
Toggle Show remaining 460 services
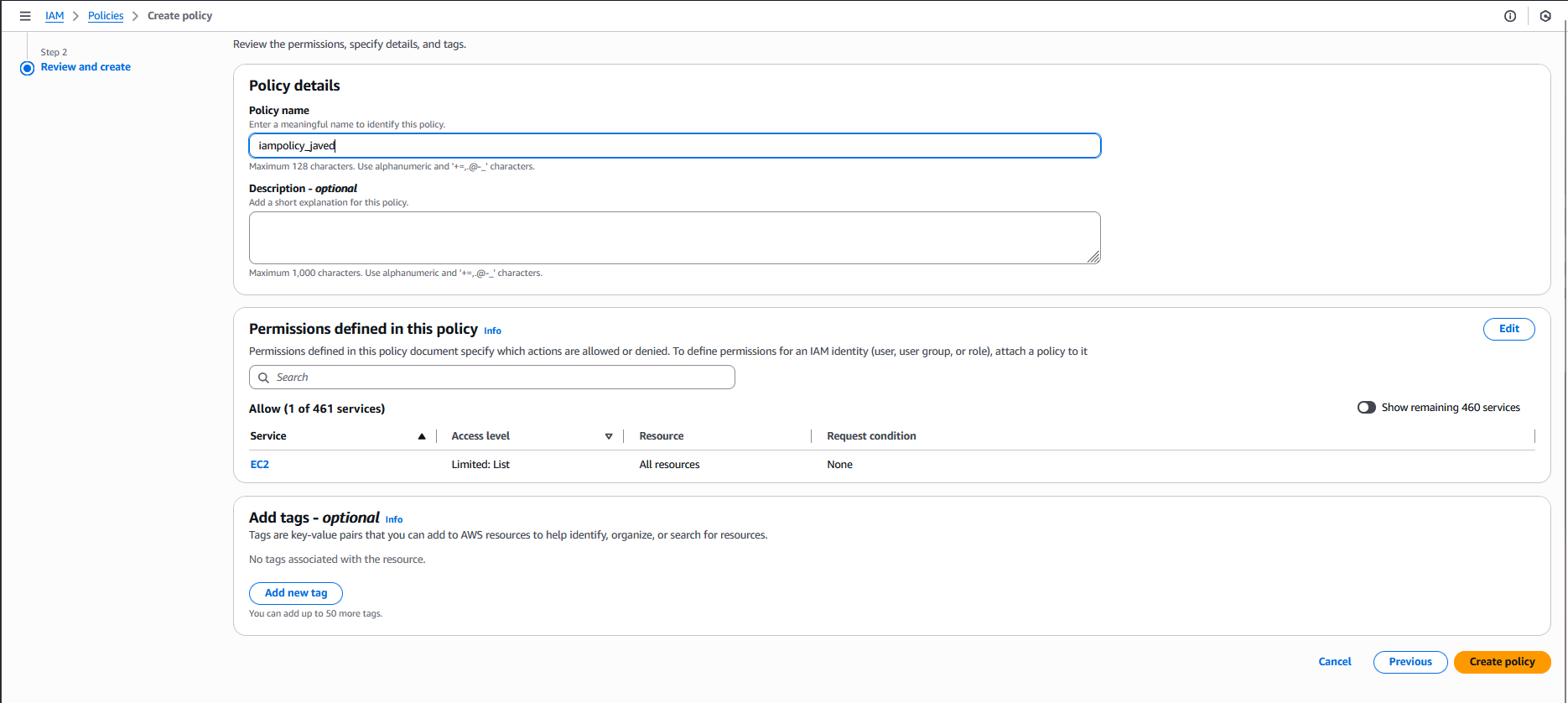tap(1367, 408)
